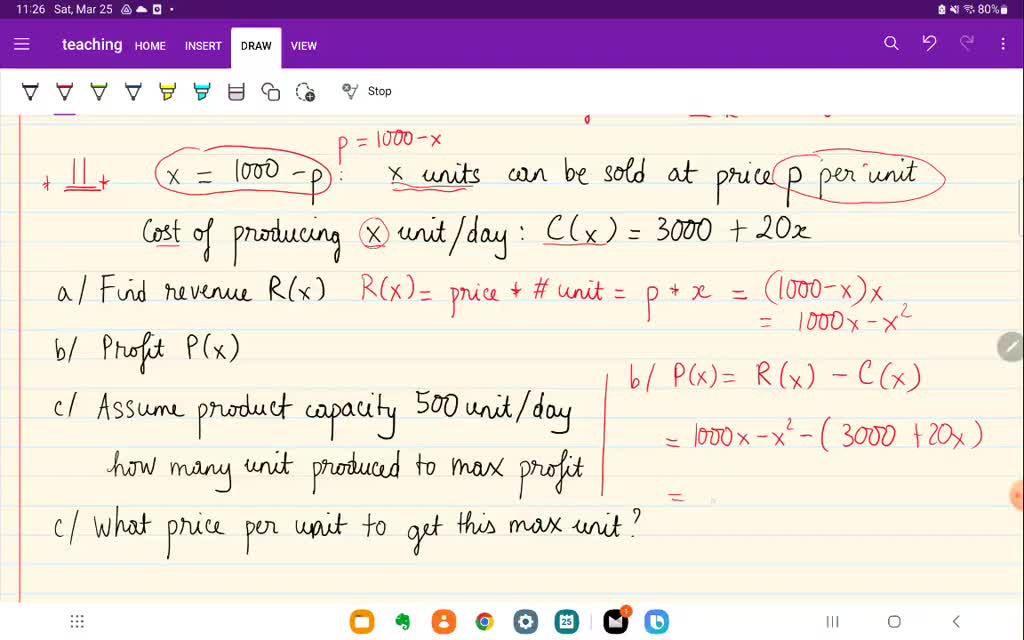Select the red pen tool
This screenshot has width=1024, height=640.
tap(64, 90)
